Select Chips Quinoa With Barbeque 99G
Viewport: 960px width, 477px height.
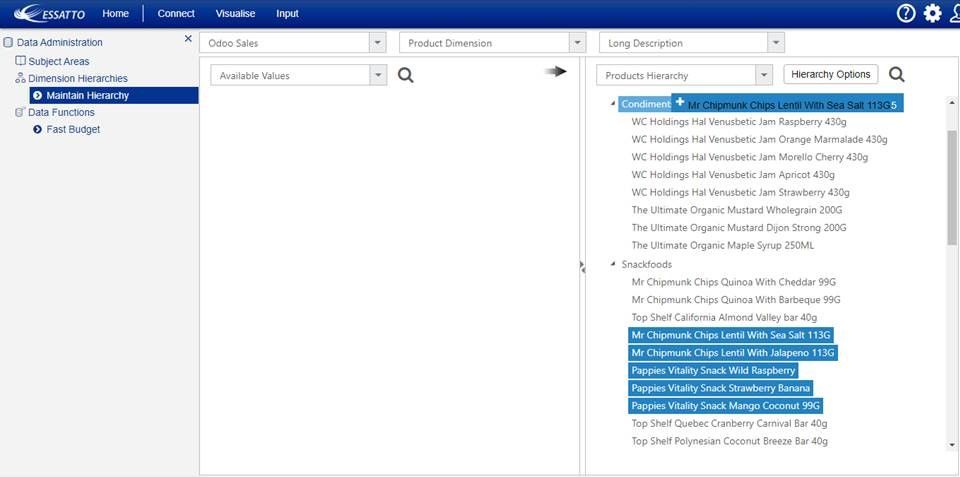pyautogui.click(x=735, y=300)
